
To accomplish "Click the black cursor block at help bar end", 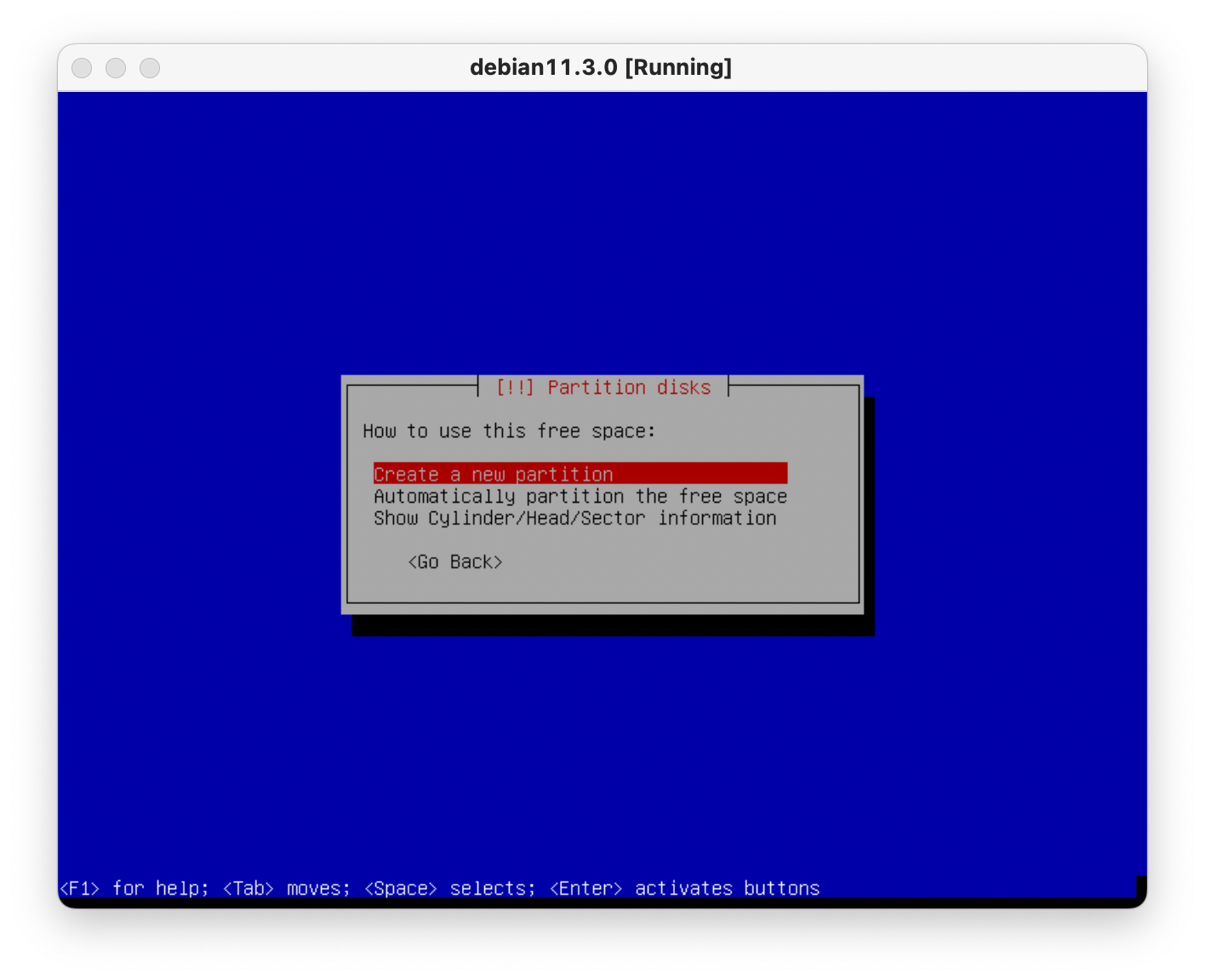I will [1141, 886].
